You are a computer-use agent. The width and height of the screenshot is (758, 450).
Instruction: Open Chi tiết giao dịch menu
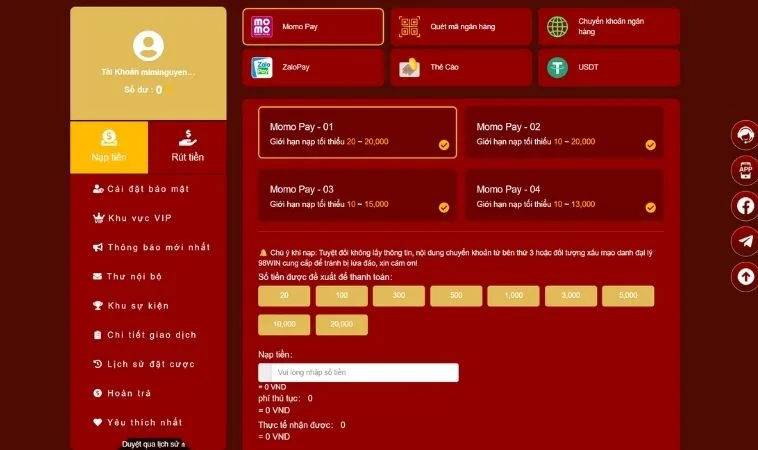145,335
